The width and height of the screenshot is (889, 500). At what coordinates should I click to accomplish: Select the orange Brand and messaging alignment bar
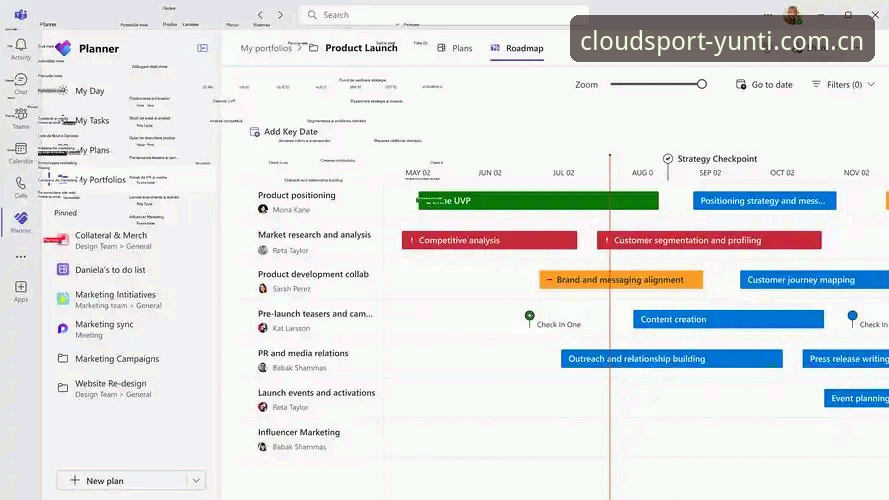click(x=621, y=279)
